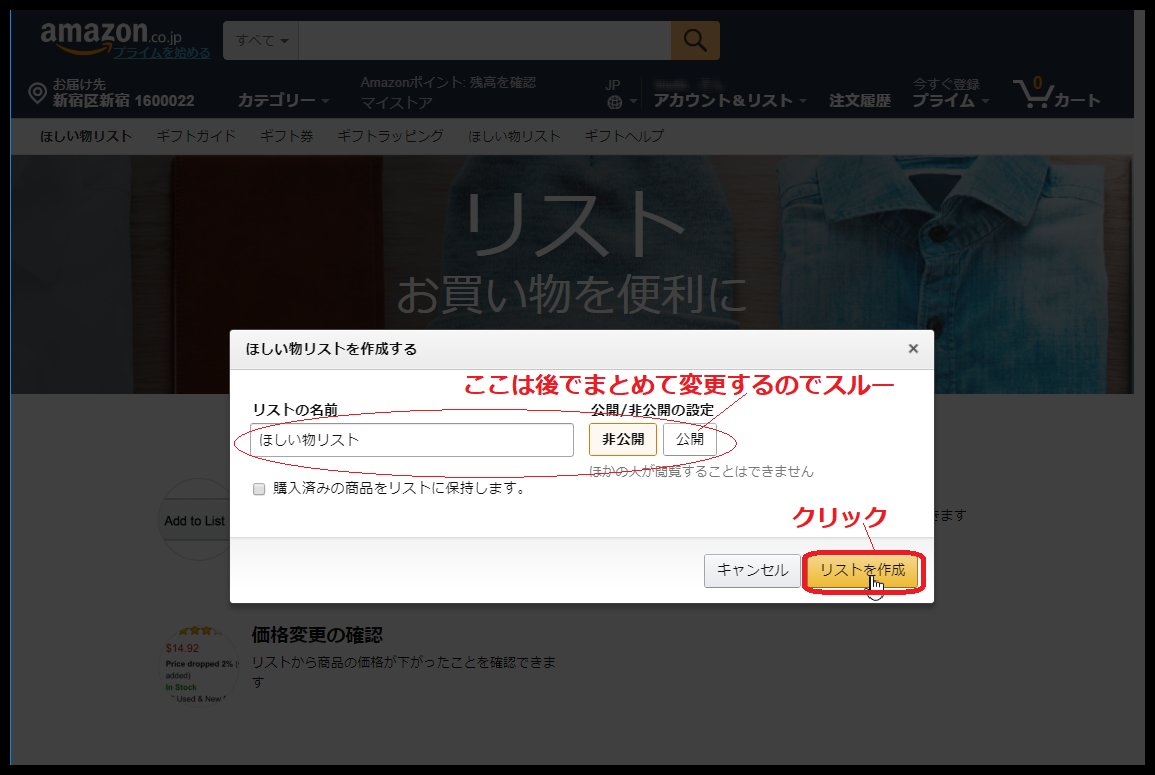This screenshot has height=775, width=1155.
Task: Expand the カテゴリー dropdown menu
Action: pos(283,100)
